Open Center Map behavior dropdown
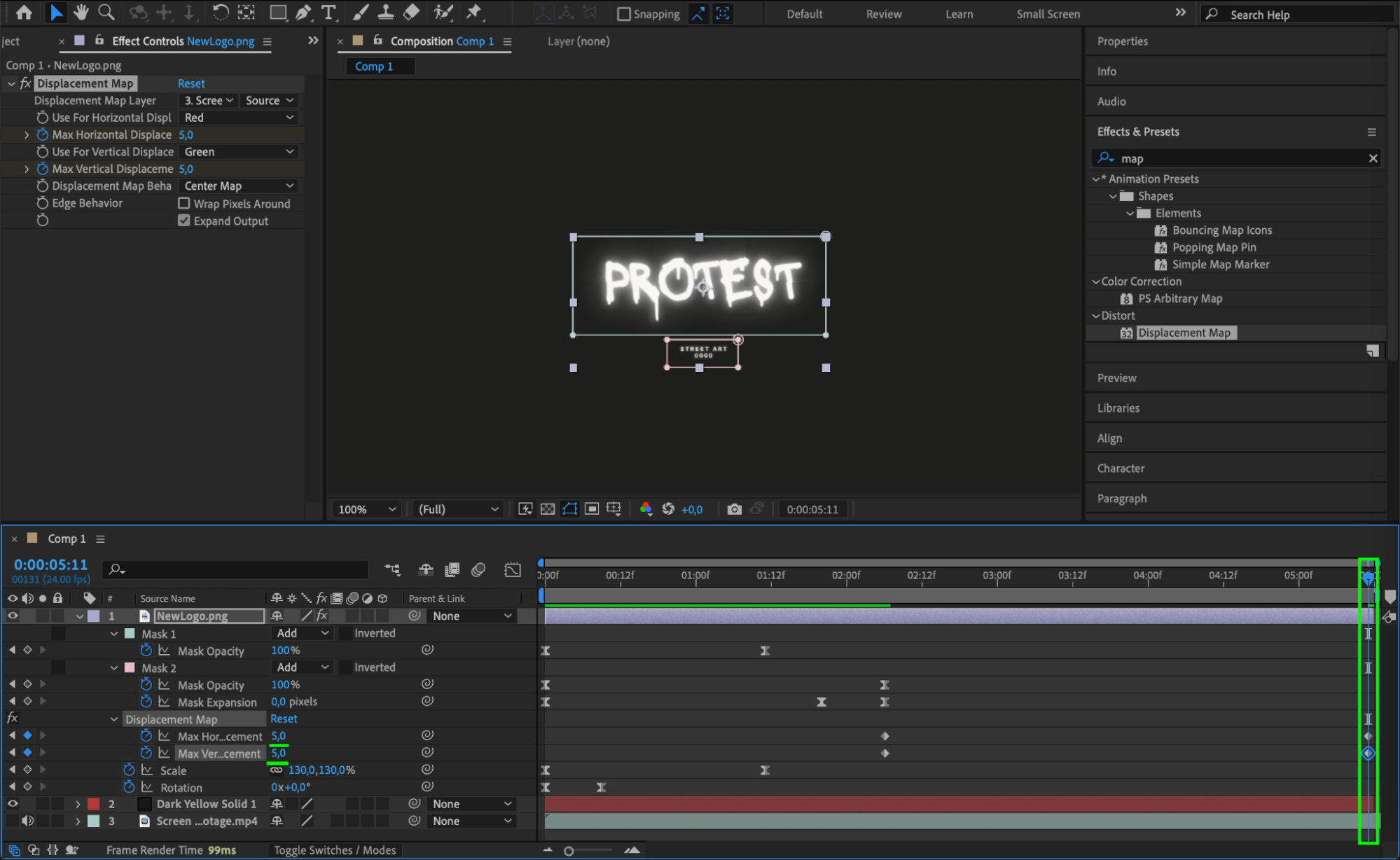This screenshot has width=1400, height=860. [x=238, y=186]
